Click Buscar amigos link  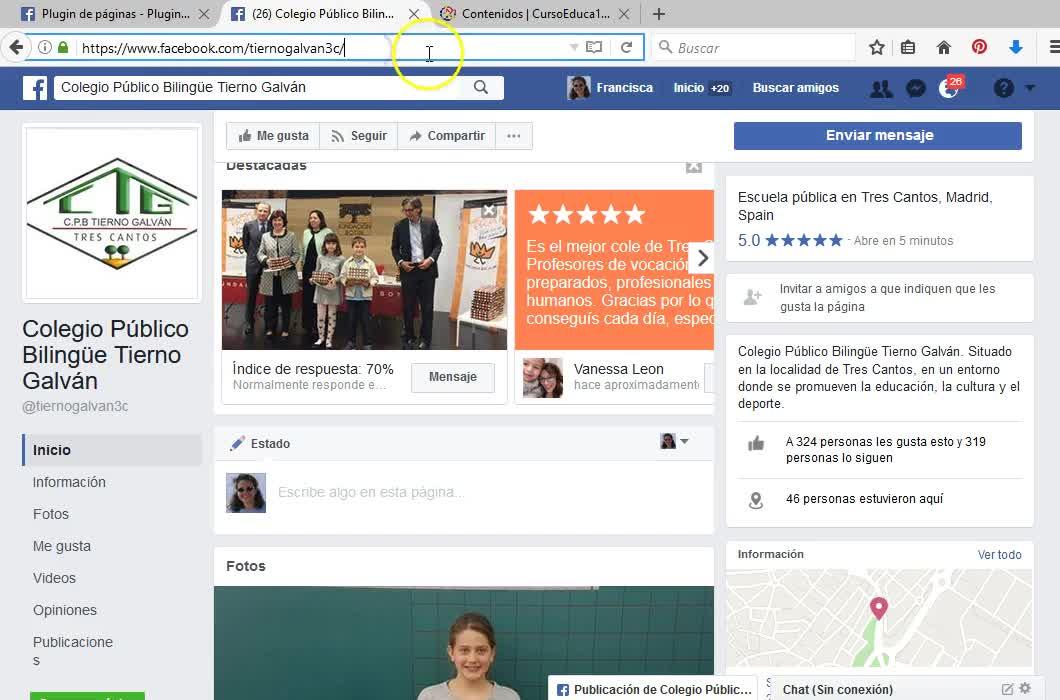click(x=796, y=88)
